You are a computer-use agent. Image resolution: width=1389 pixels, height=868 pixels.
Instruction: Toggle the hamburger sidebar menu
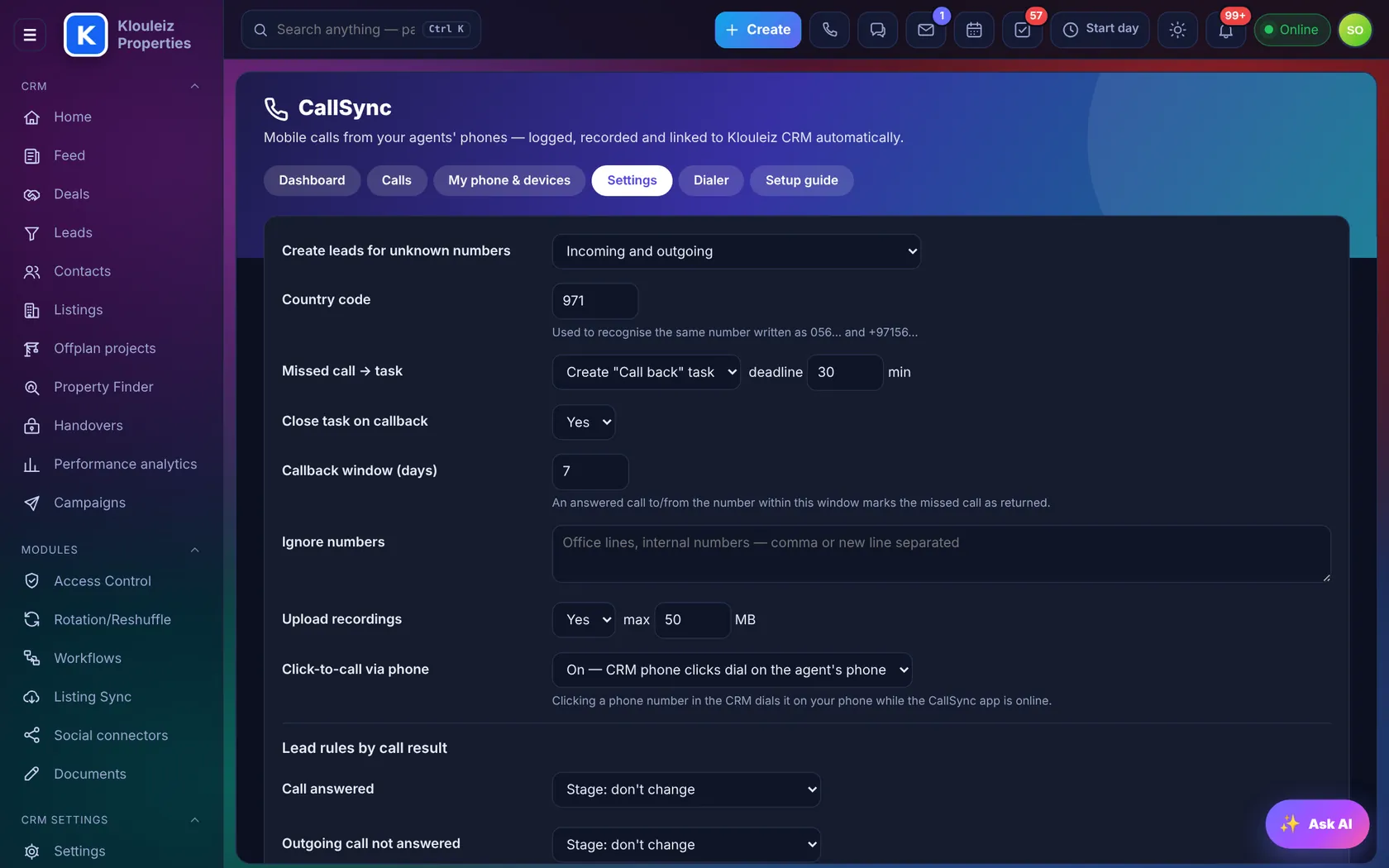(x=30, y=35)
